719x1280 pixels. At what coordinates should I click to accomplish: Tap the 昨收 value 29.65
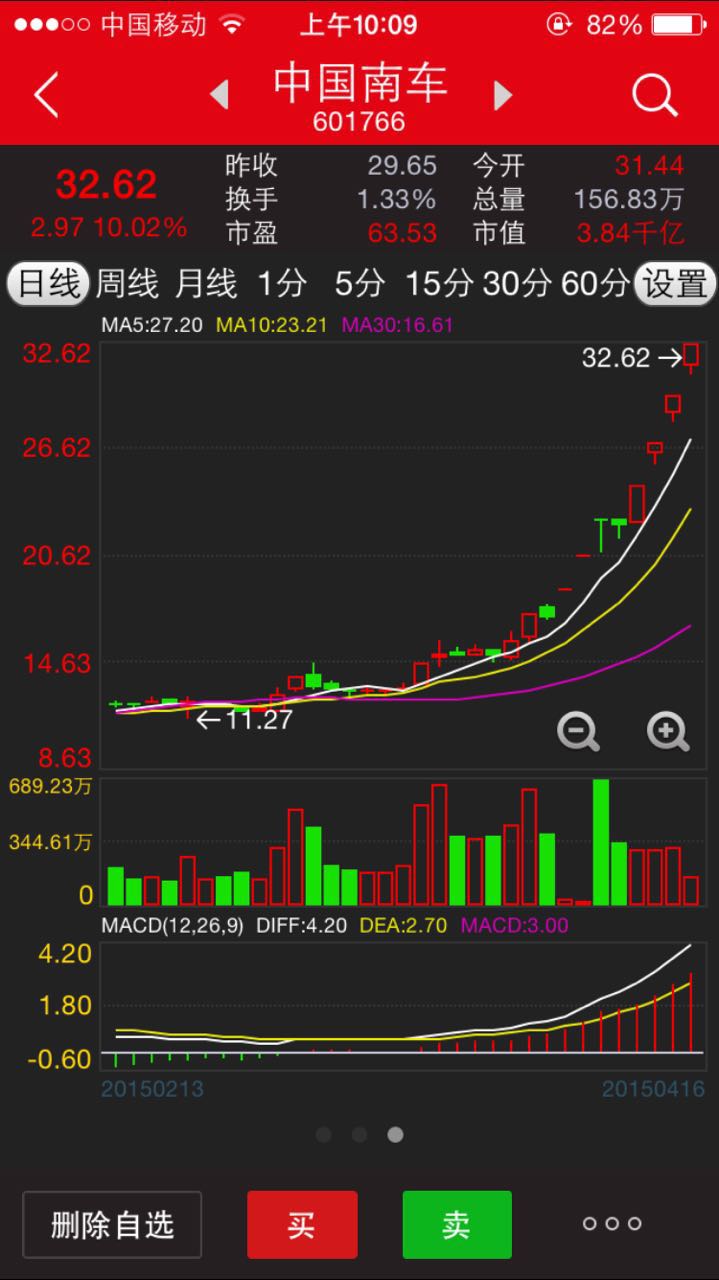point(402,165)
